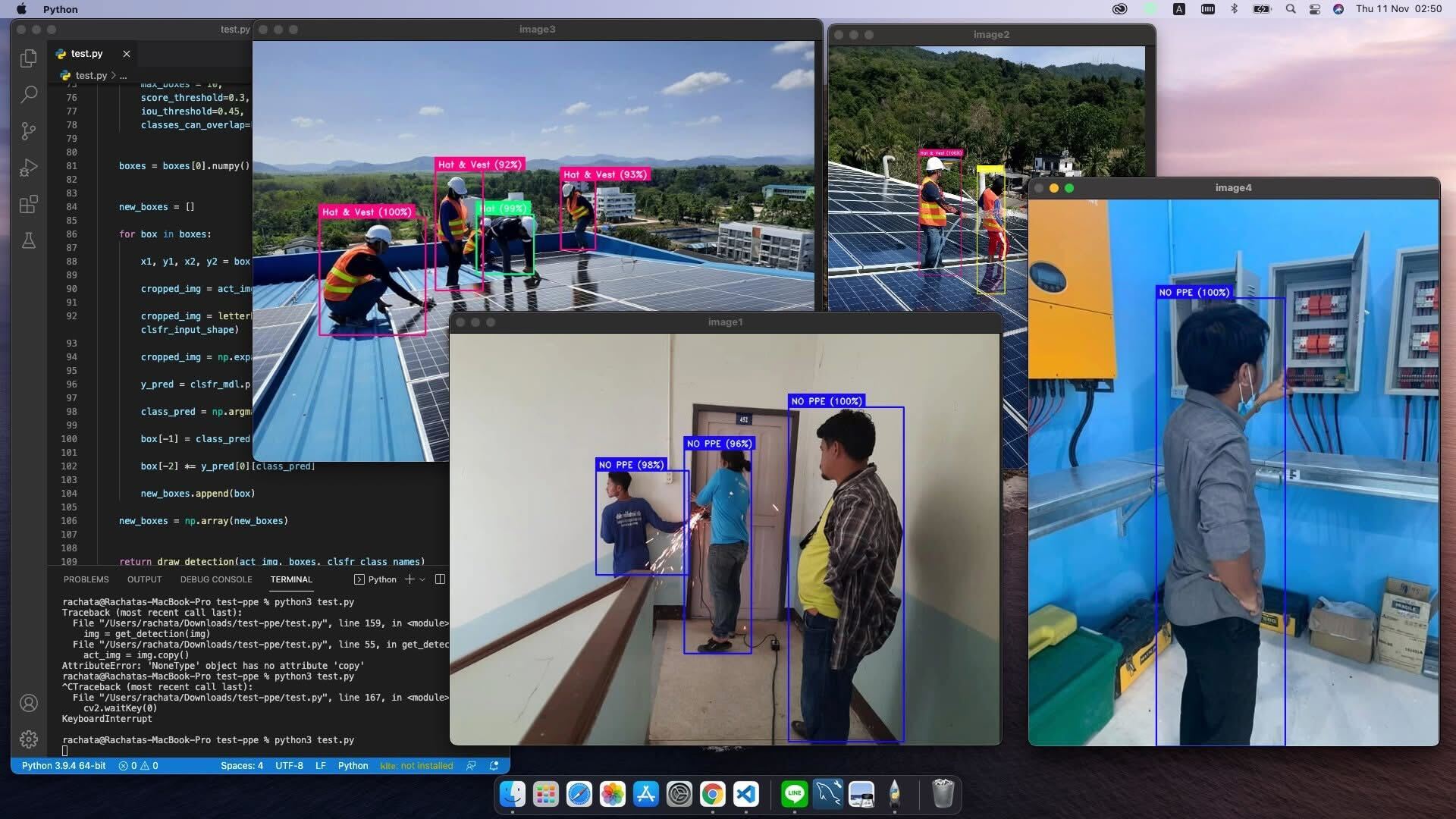Image resolution: width=1456 pixels, height=819 pixels.
Task: Click the notifications bell in status bar
Action: [x=494, y=766]
